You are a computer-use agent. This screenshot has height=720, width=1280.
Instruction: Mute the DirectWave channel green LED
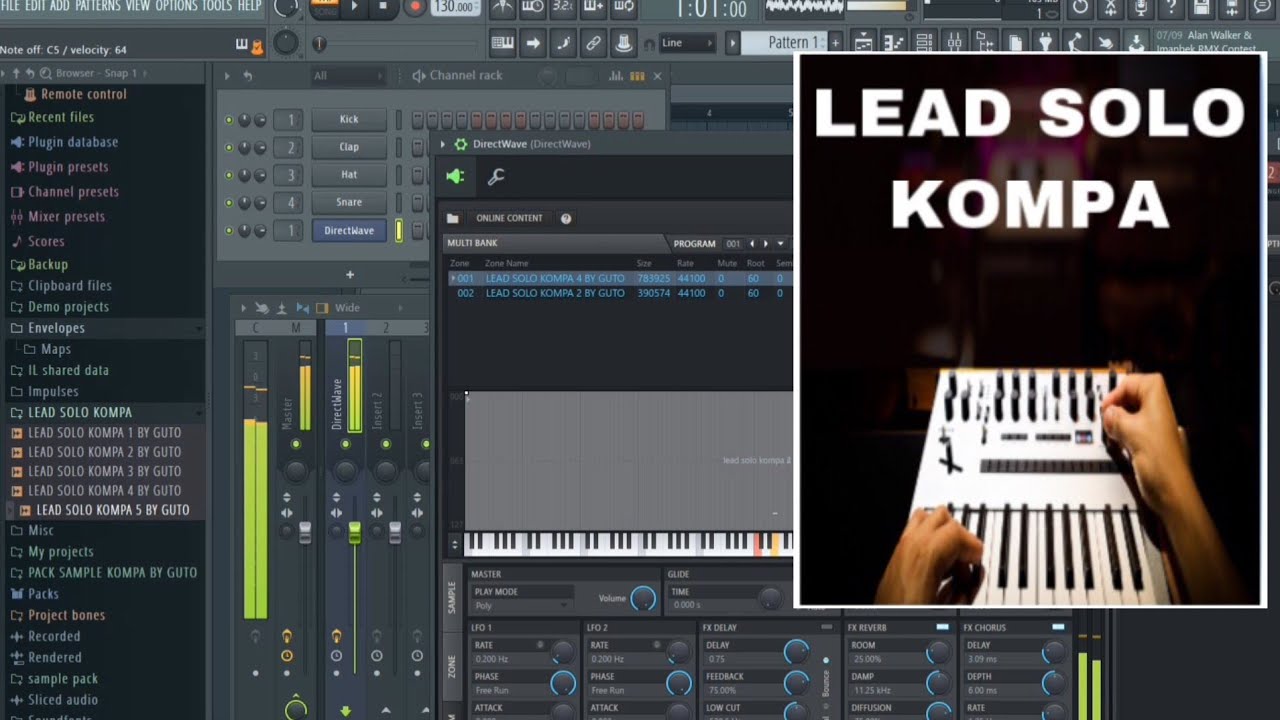[x=229, y=230]
